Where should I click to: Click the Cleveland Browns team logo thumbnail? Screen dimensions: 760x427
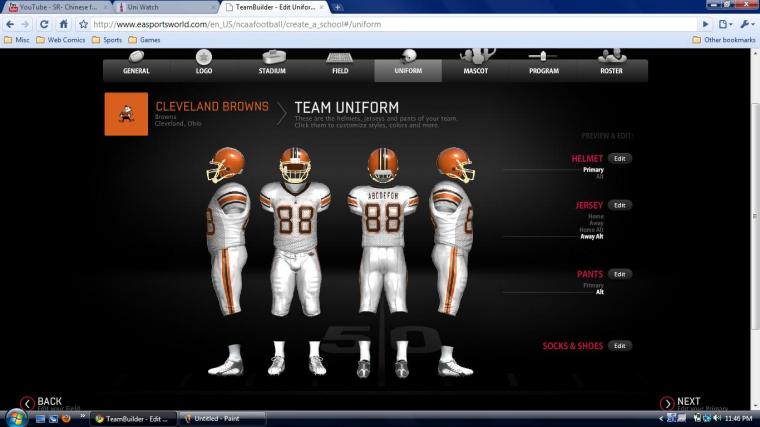(126, 114)
